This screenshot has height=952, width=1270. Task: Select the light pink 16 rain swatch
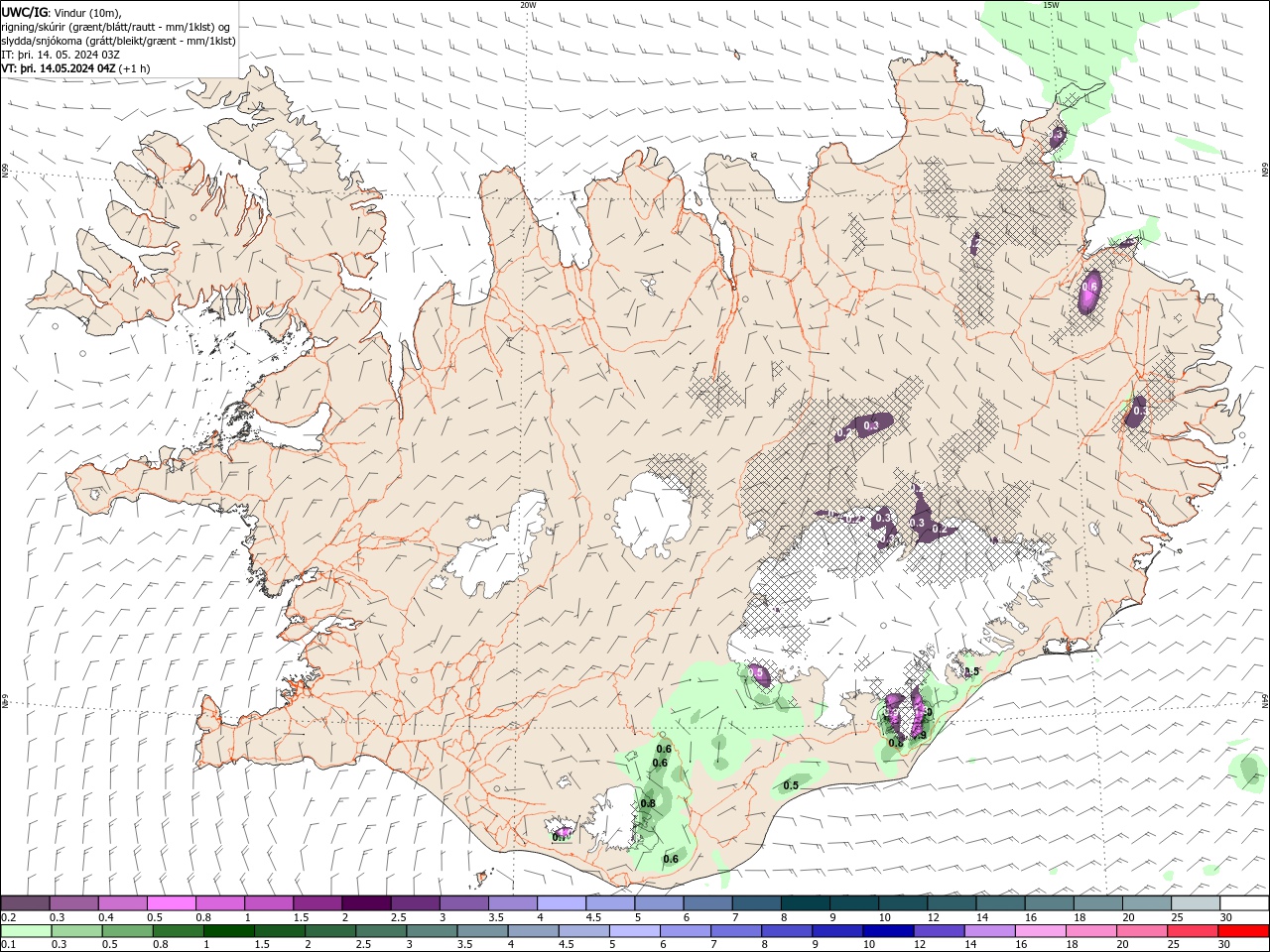point(1039,931)
